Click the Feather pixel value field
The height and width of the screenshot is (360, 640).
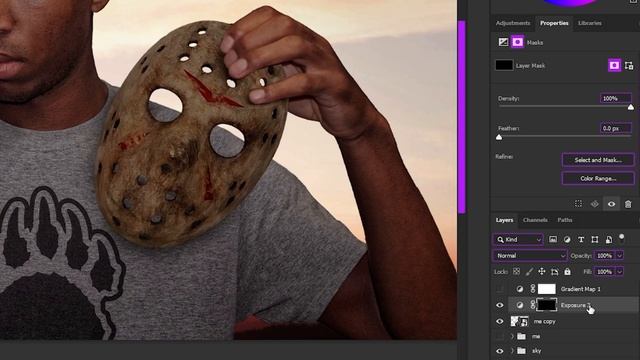point(616,128)
